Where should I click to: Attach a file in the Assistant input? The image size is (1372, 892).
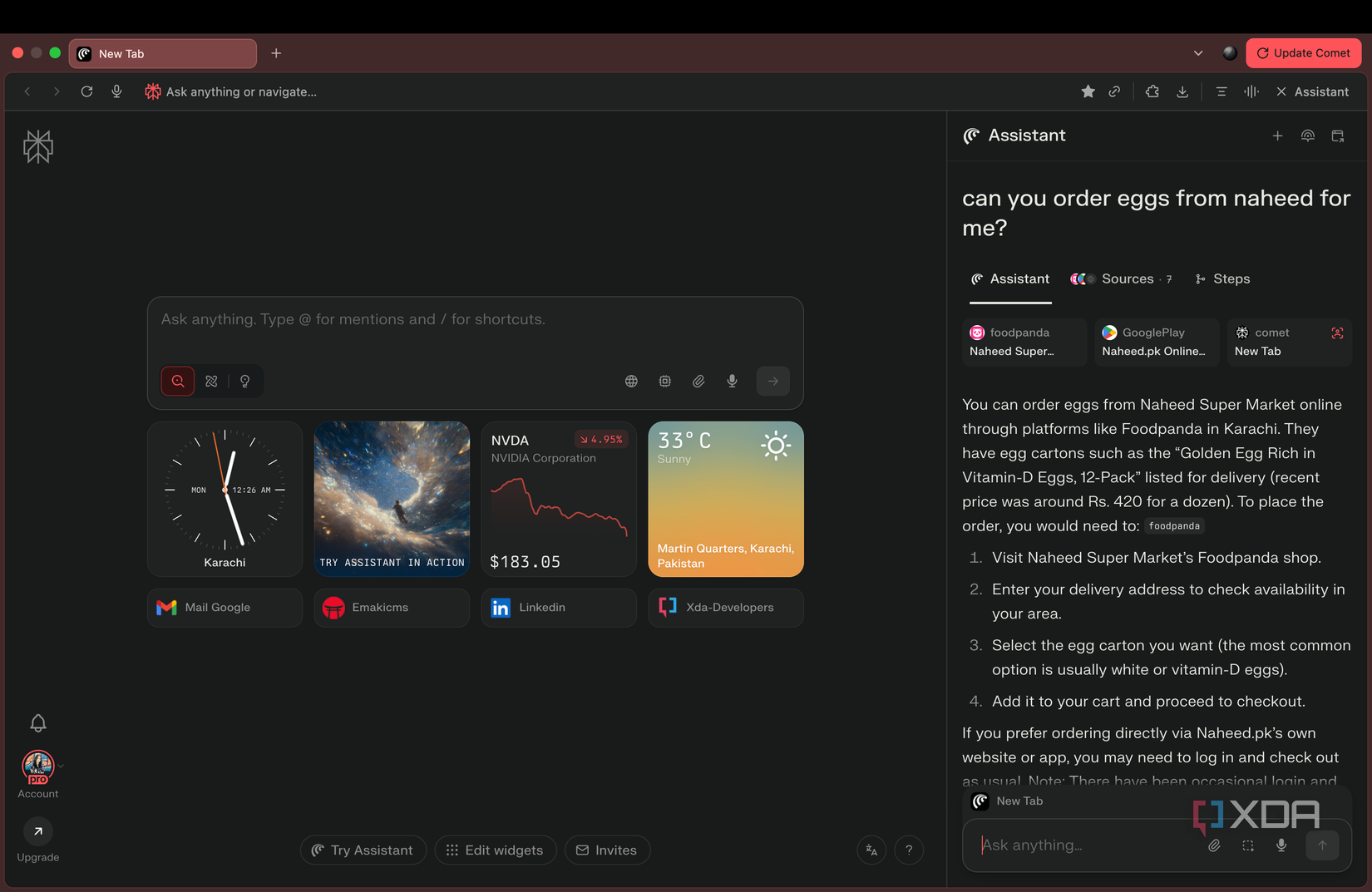1214,845
